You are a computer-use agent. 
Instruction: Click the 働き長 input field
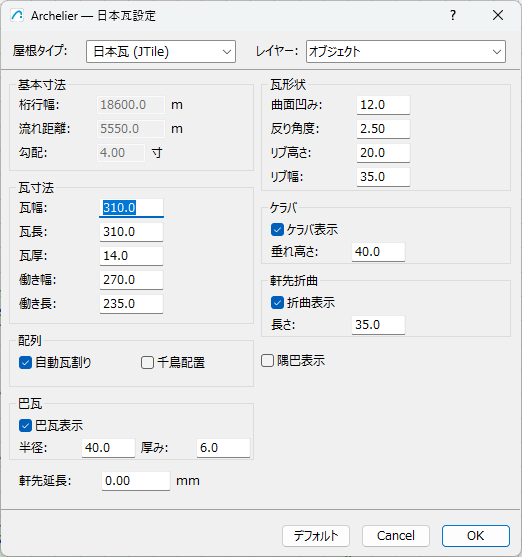(x=131, y=304)
